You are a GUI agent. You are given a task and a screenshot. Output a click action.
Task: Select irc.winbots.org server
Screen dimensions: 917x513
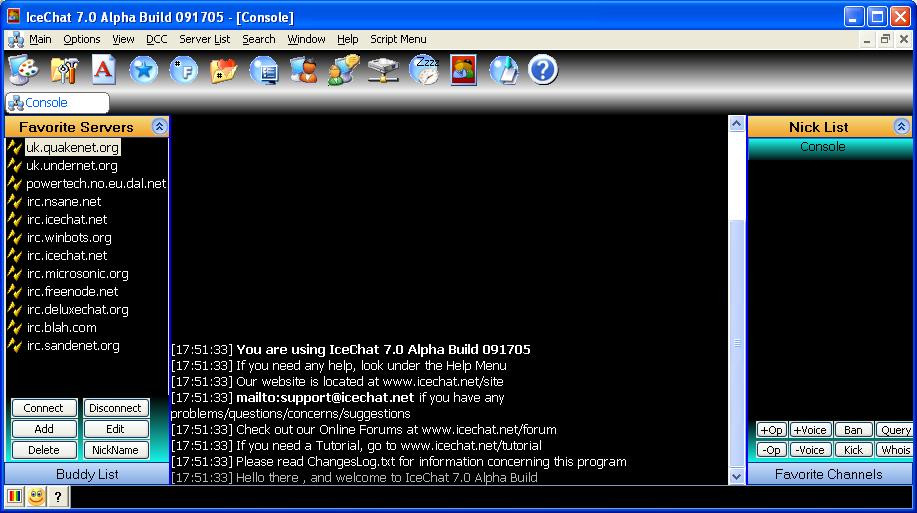tap(69, 237)
